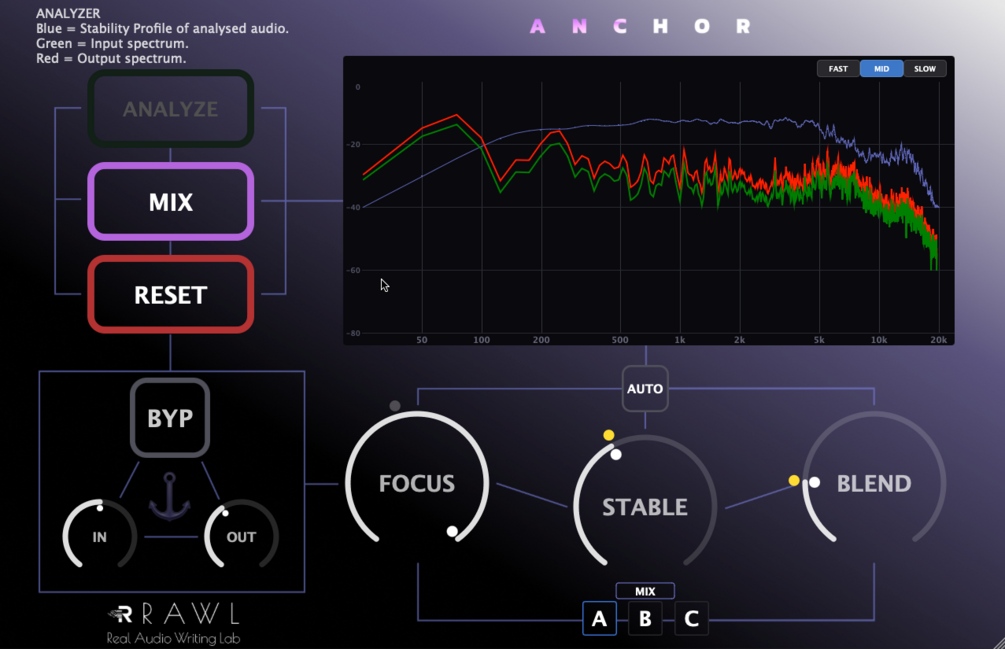This screenshot has width=1005, height=649.
Task: Click the spectrum analyzer graph
Action: pos(649,201)
